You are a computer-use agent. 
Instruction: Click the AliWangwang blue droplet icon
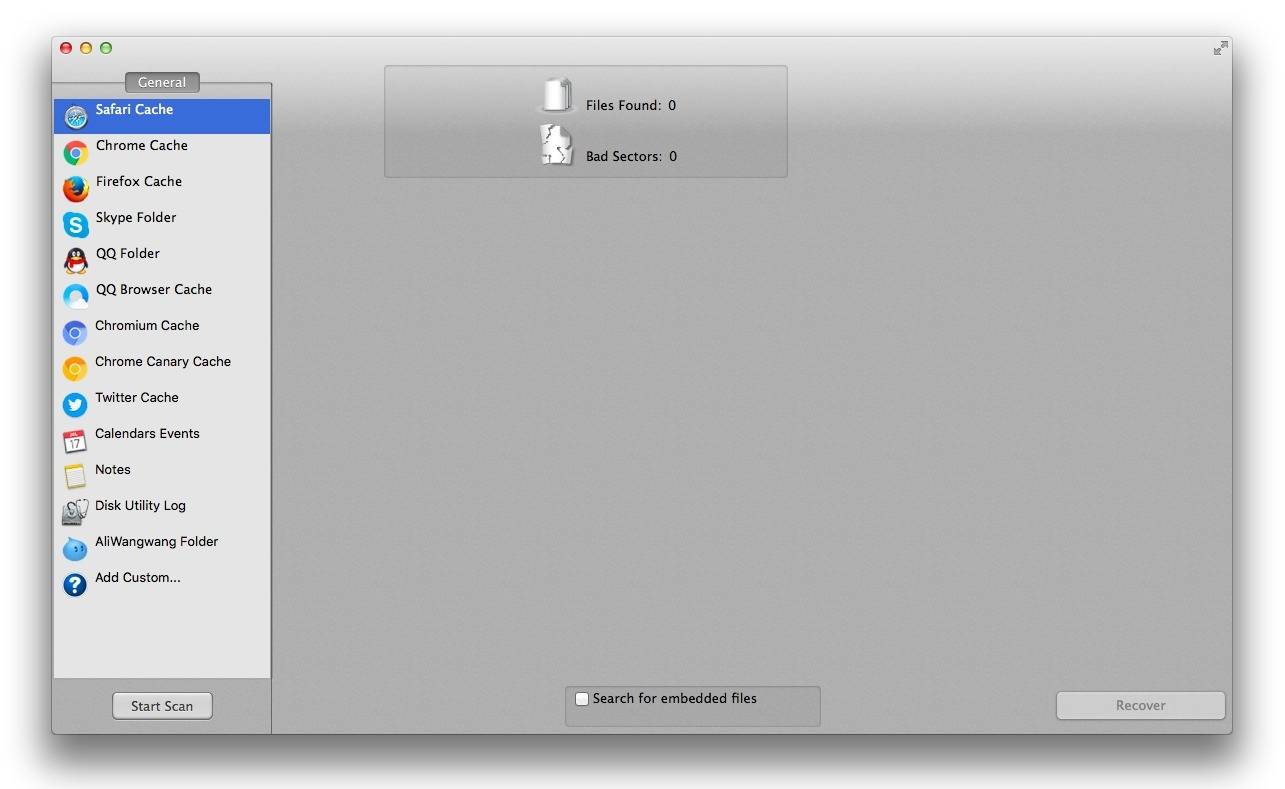(75, 549)
